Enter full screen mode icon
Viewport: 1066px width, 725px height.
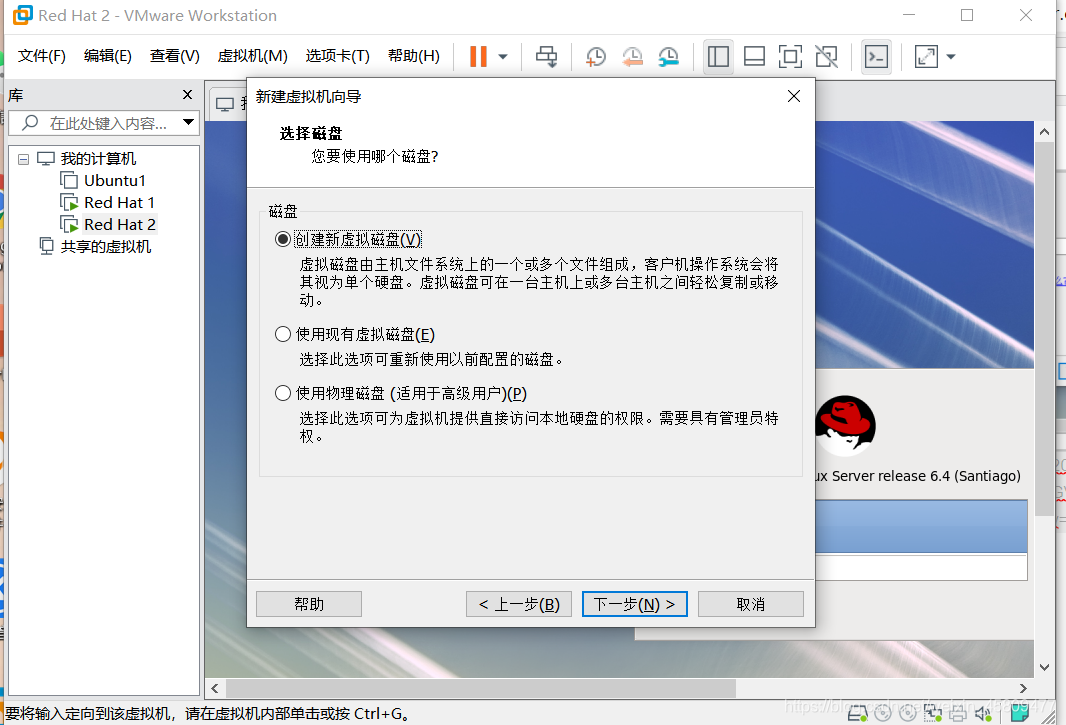(x=790, y=56)
